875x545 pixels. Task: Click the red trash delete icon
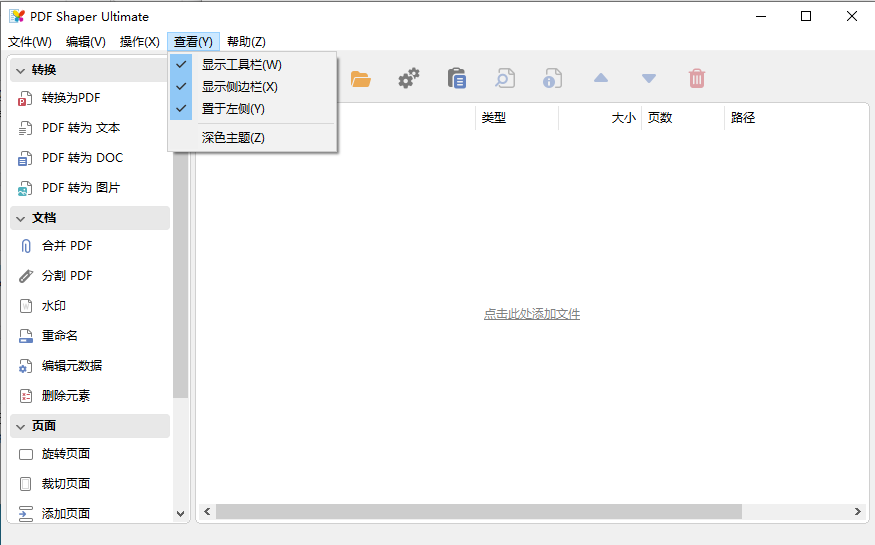[x=696, y=78]
